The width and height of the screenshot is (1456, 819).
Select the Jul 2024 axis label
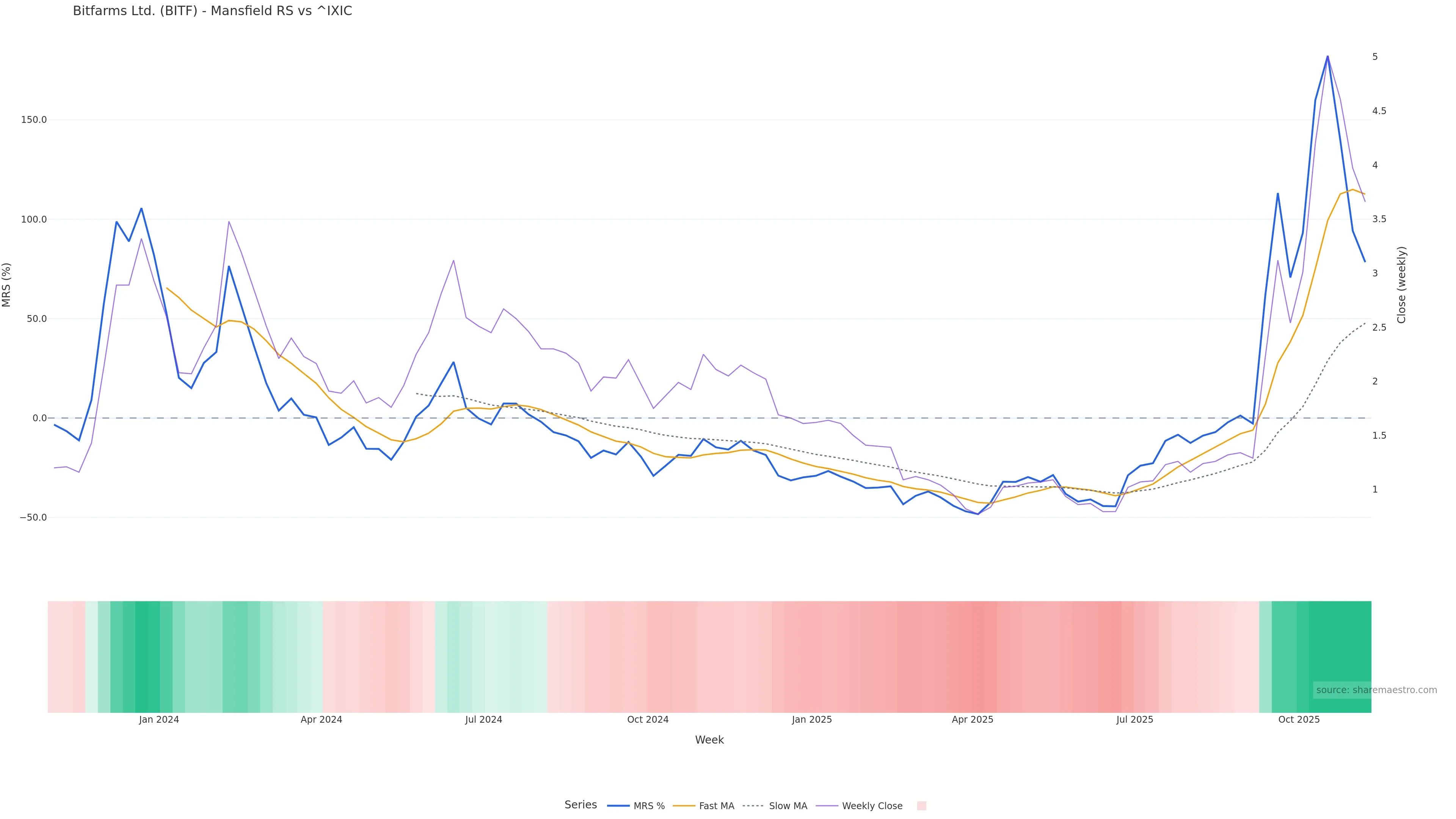click(483, 720)
